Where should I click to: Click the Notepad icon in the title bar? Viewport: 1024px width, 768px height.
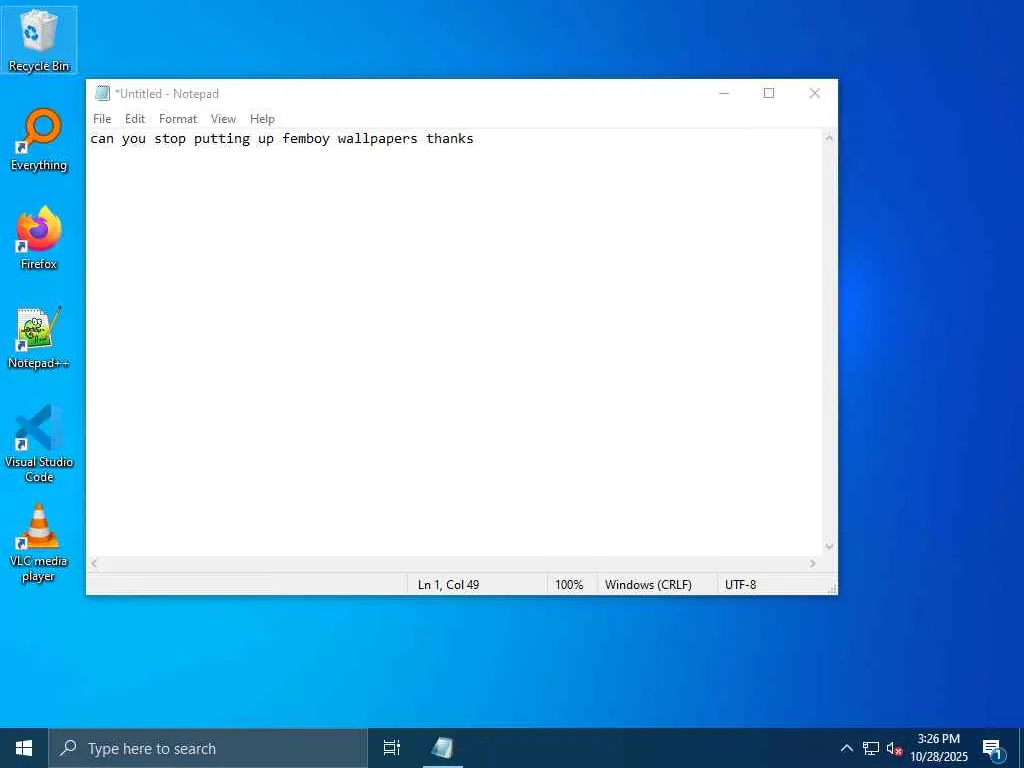coord(102,93)
